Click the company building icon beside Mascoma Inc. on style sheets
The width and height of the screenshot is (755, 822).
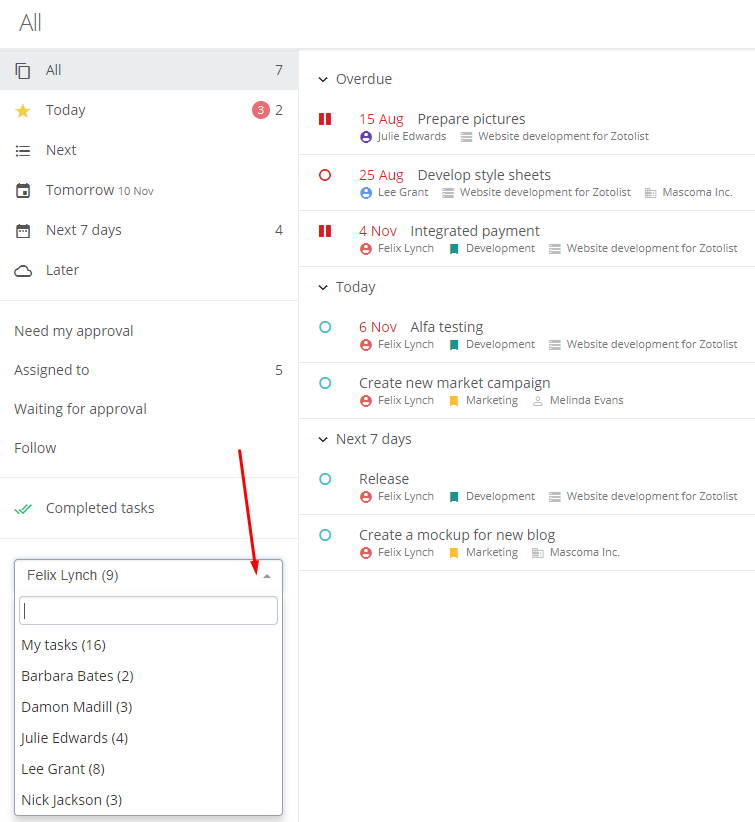click(x=650, y=193)
